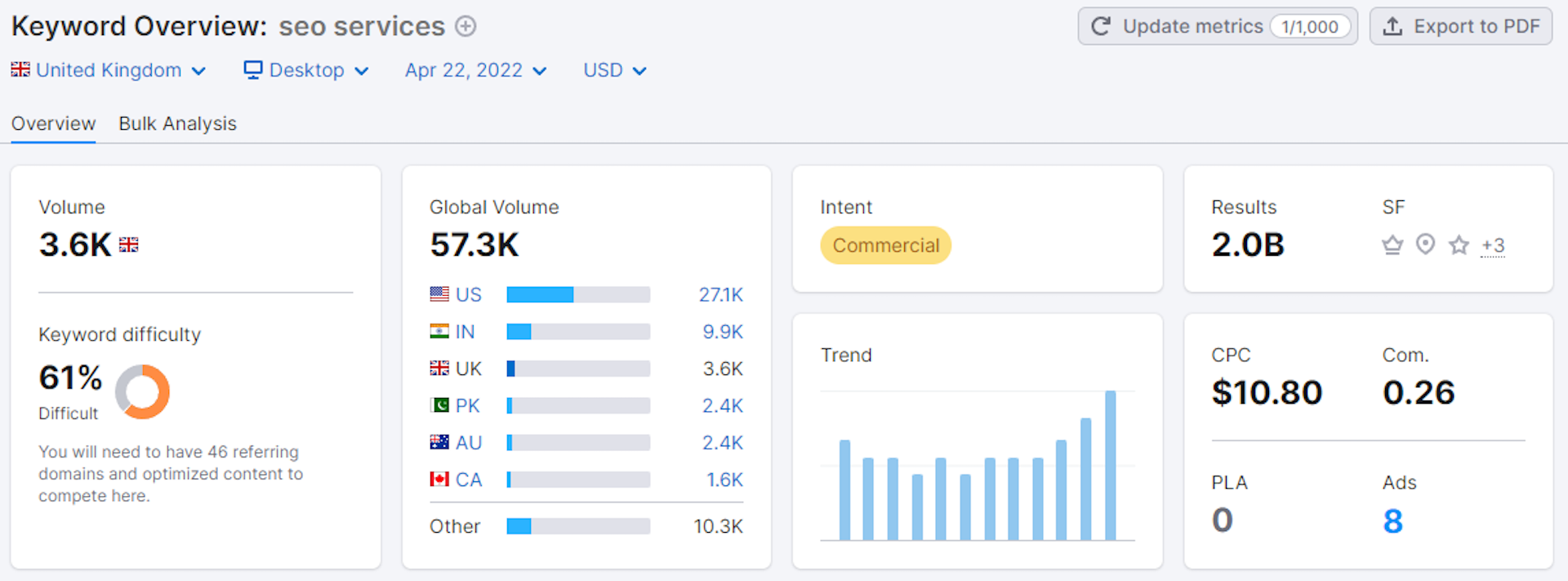
Task: Select the Commercial intent badge
Action: click(x=885, y=245)
